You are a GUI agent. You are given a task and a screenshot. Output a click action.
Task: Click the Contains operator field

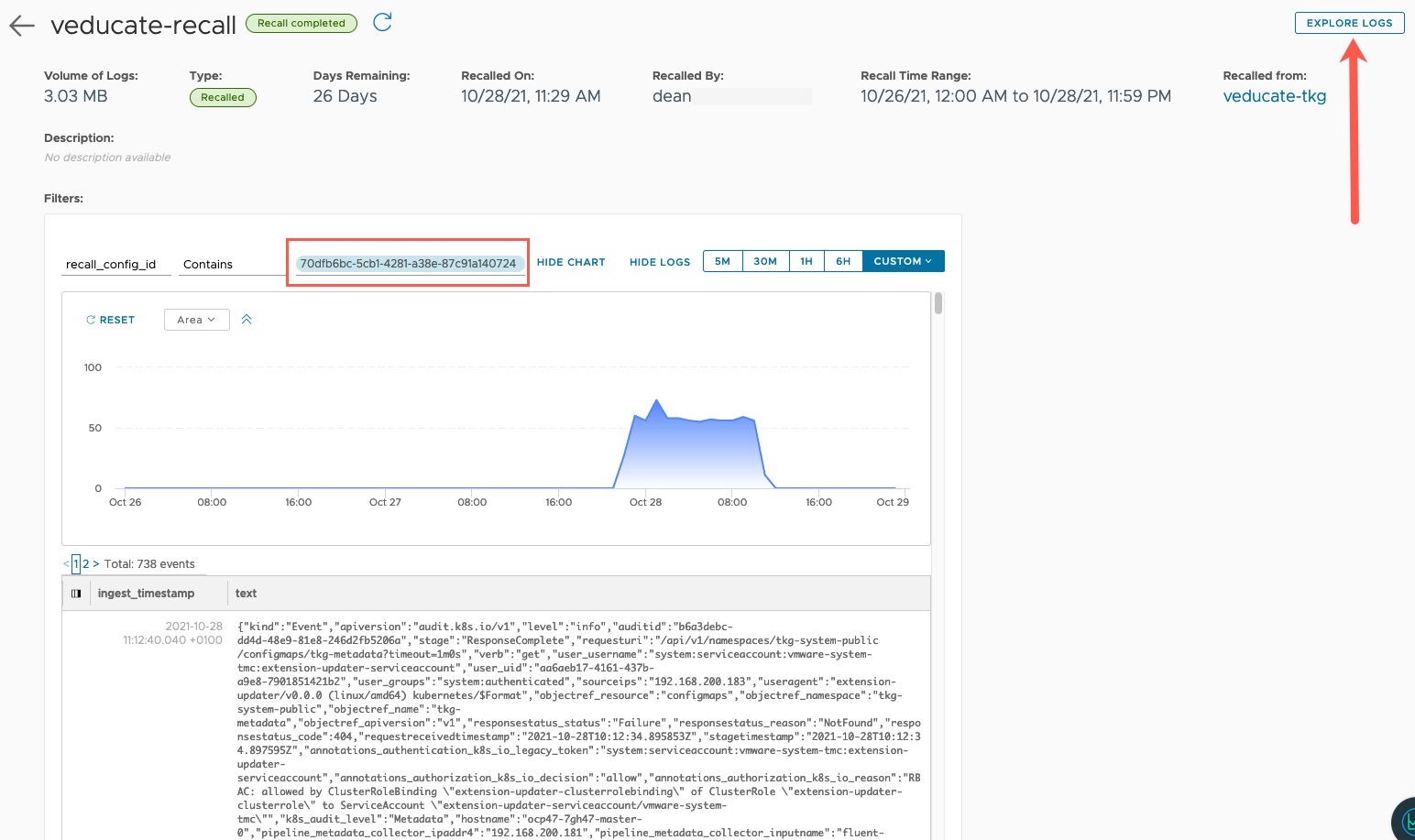pos(234,264)
